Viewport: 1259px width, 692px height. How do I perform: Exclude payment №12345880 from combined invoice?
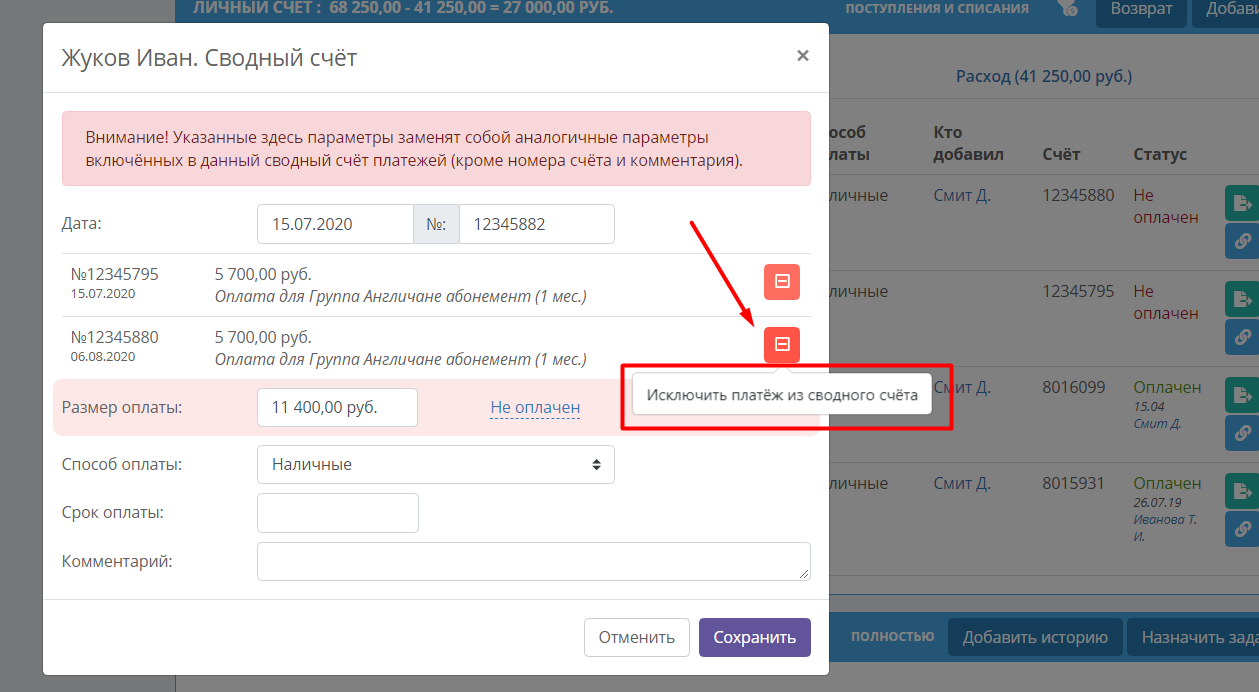[x=782, y=344]
